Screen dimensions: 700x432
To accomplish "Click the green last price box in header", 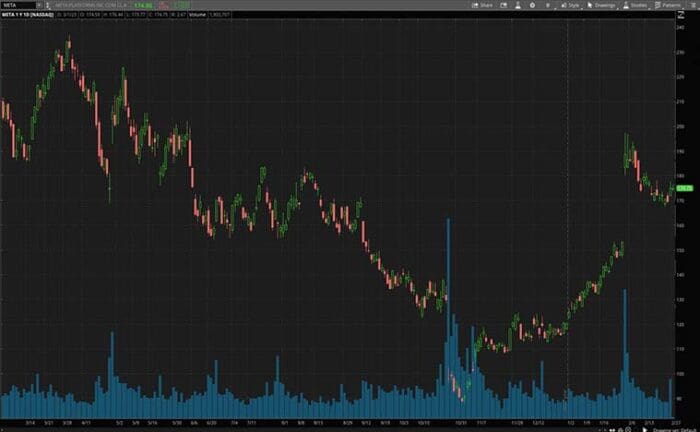I will pyautogui.click(x=143, y=5).
